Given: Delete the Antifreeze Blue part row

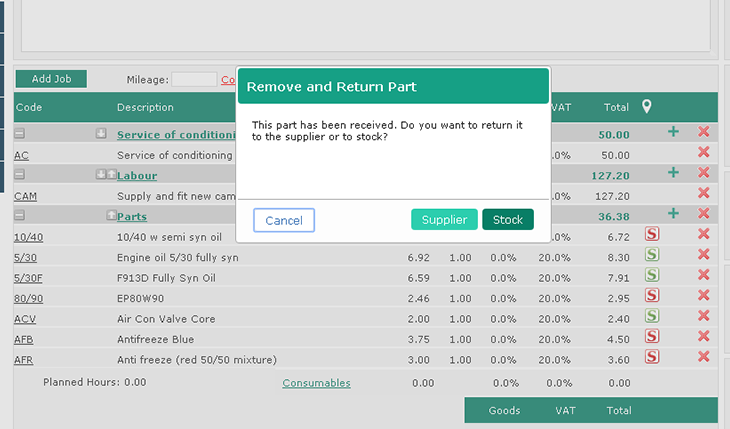Looking at the screenshot, I should point(703,336).
